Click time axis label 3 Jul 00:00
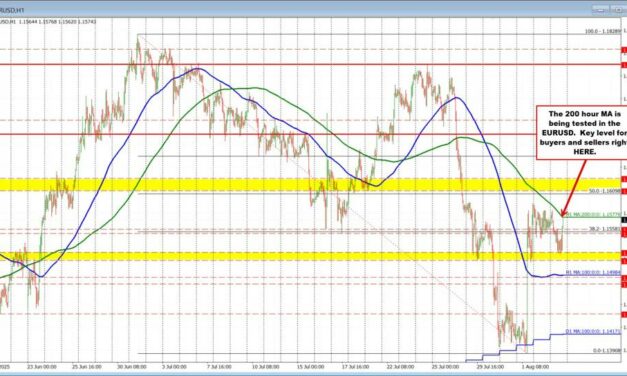627x376 pixels. (174, 366)
